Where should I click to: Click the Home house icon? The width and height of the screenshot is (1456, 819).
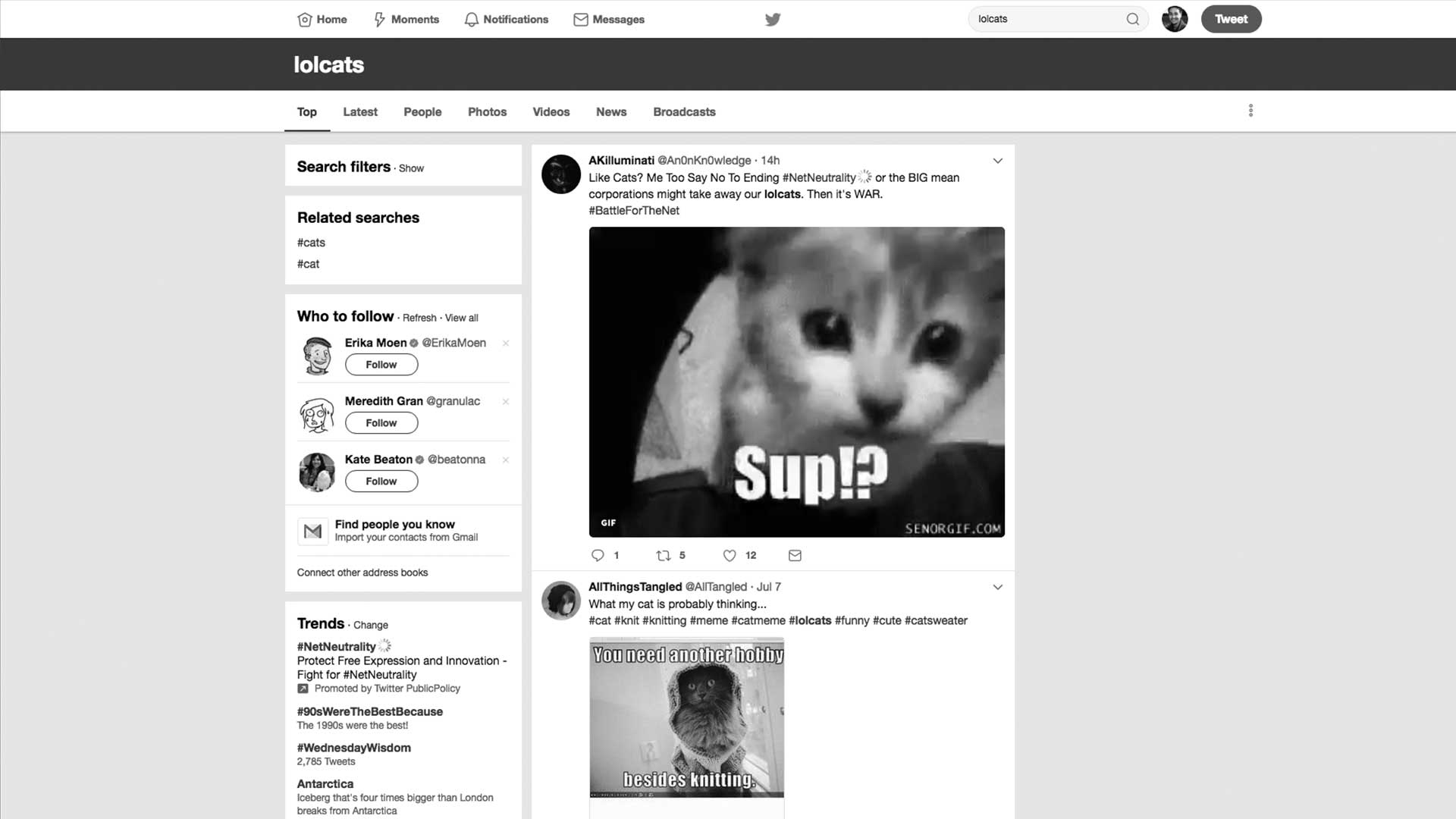coord(304,20)
